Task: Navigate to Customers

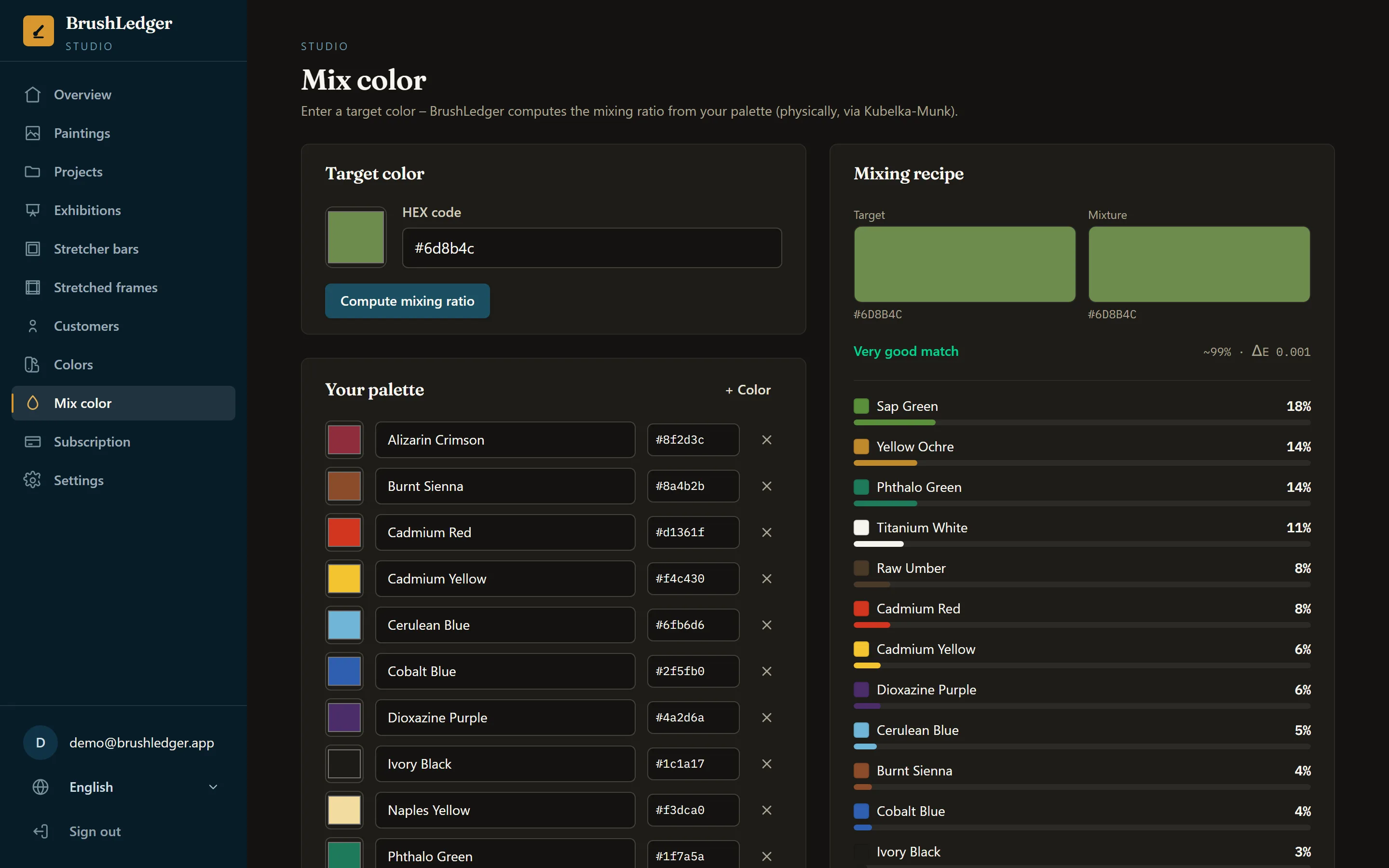Action: [123, 326]
